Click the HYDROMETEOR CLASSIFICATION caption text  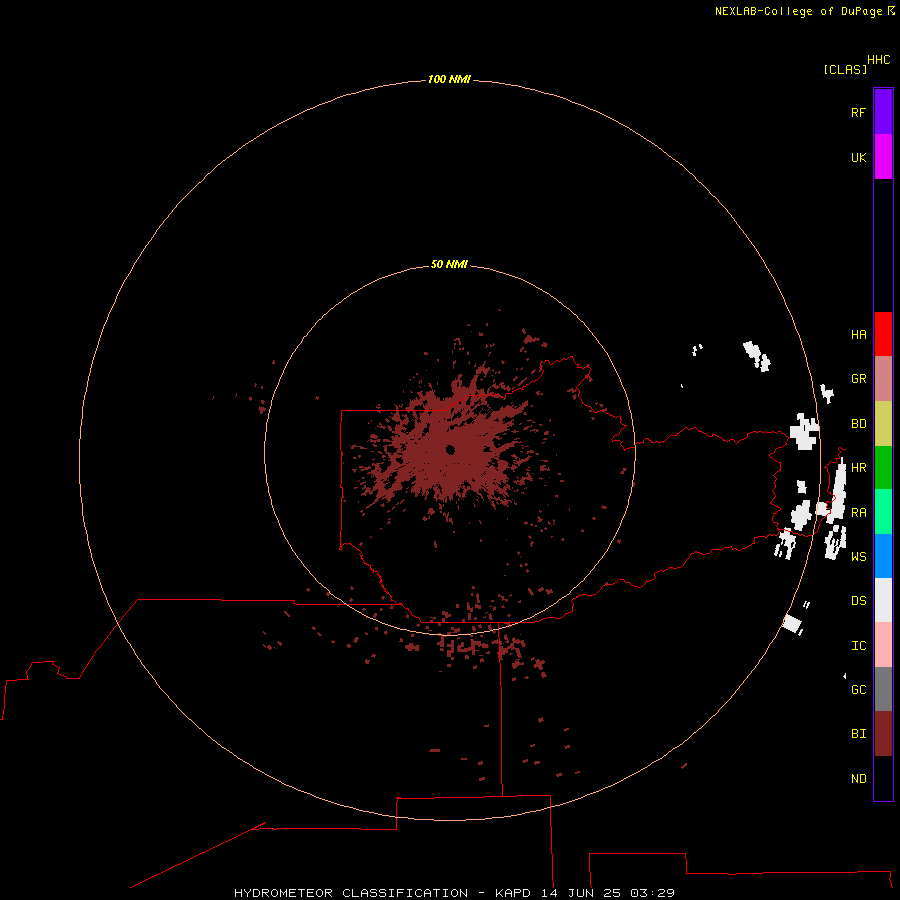tap(351, 893)
